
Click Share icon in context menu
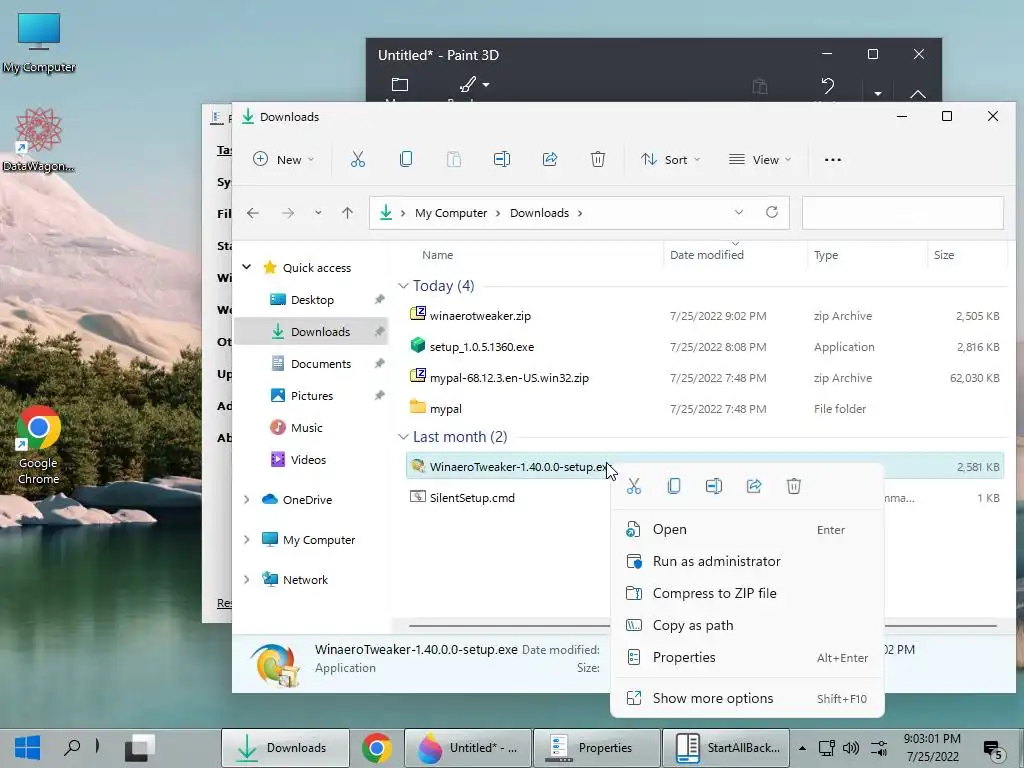754,486
